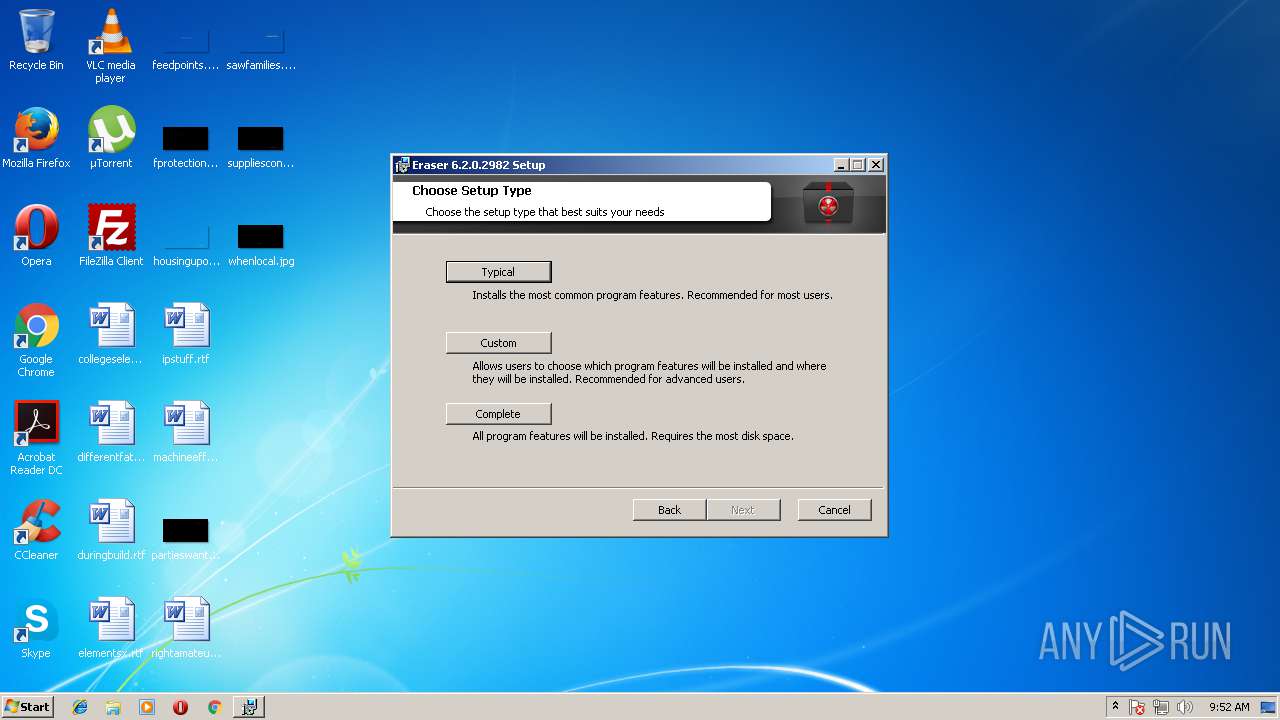Close the Eraser Setup window

tap(876, 165)
